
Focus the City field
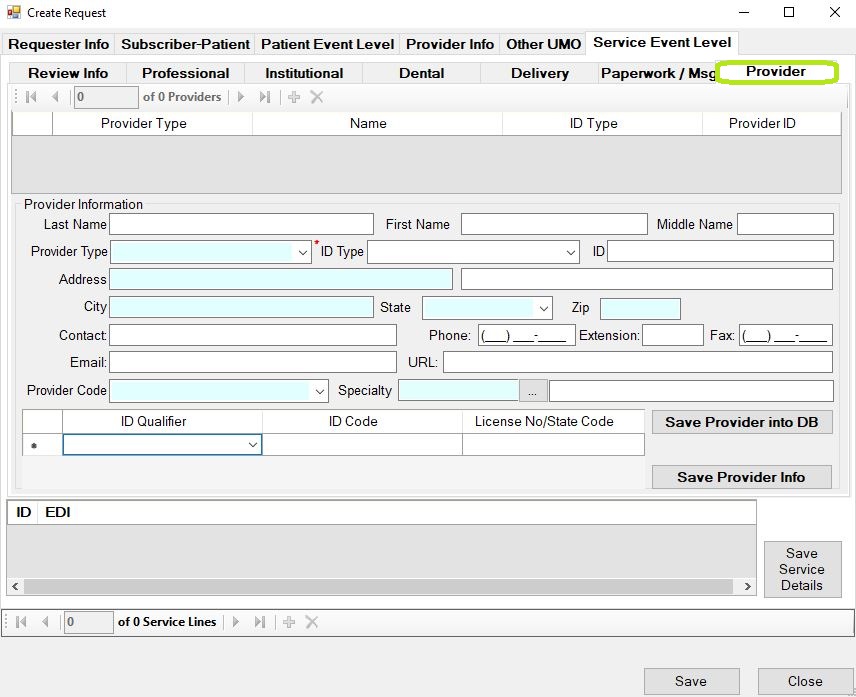[x=241, y=307]
